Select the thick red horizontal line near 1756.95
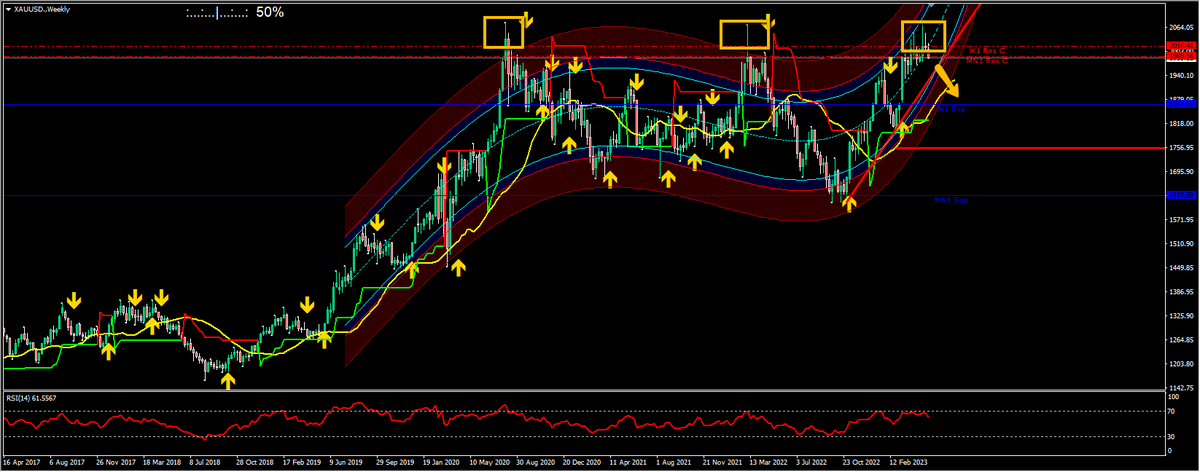The image size is (1200, 472). [x=1030, y=147]
